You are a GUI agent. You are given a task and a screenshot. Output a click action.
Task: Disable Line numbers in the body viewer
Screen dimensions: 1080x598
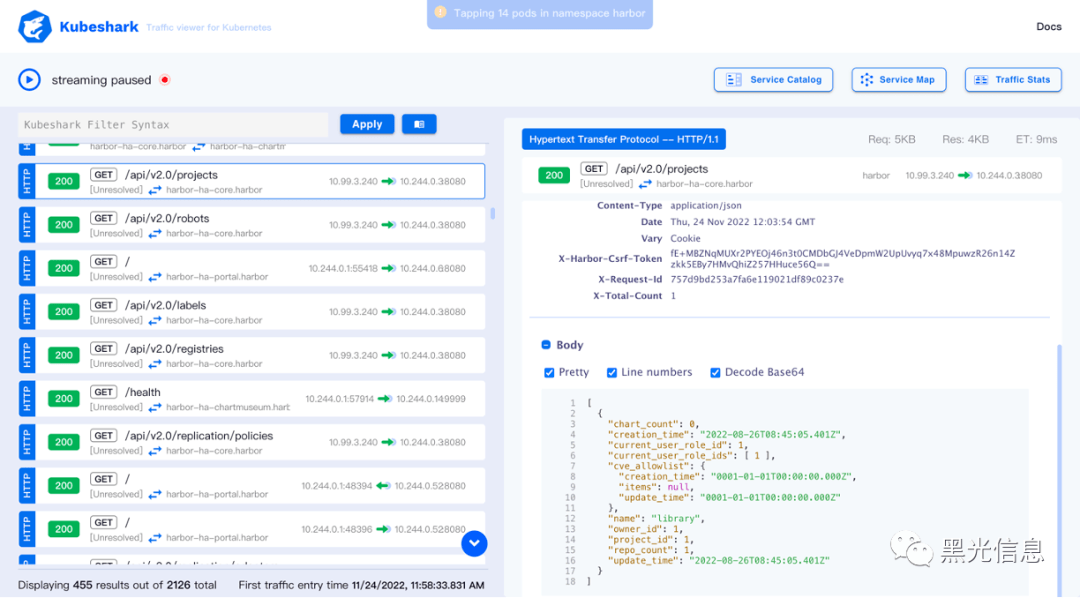coord(611,371)
